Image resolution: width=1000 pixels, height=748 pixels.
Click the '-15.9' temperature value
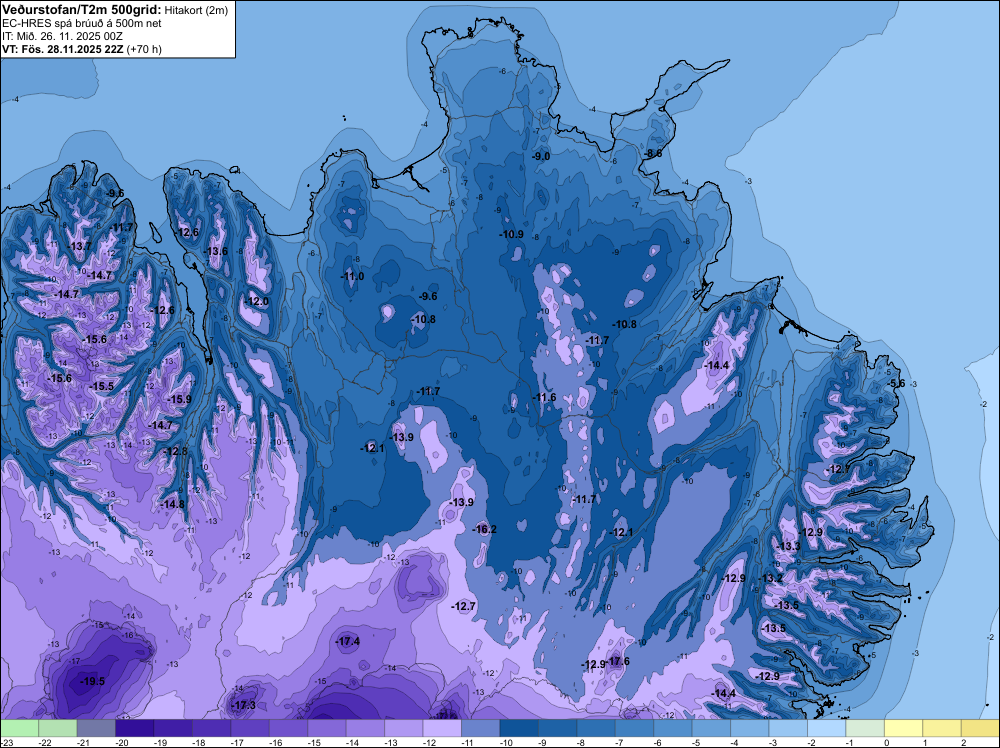coord(179,399)
